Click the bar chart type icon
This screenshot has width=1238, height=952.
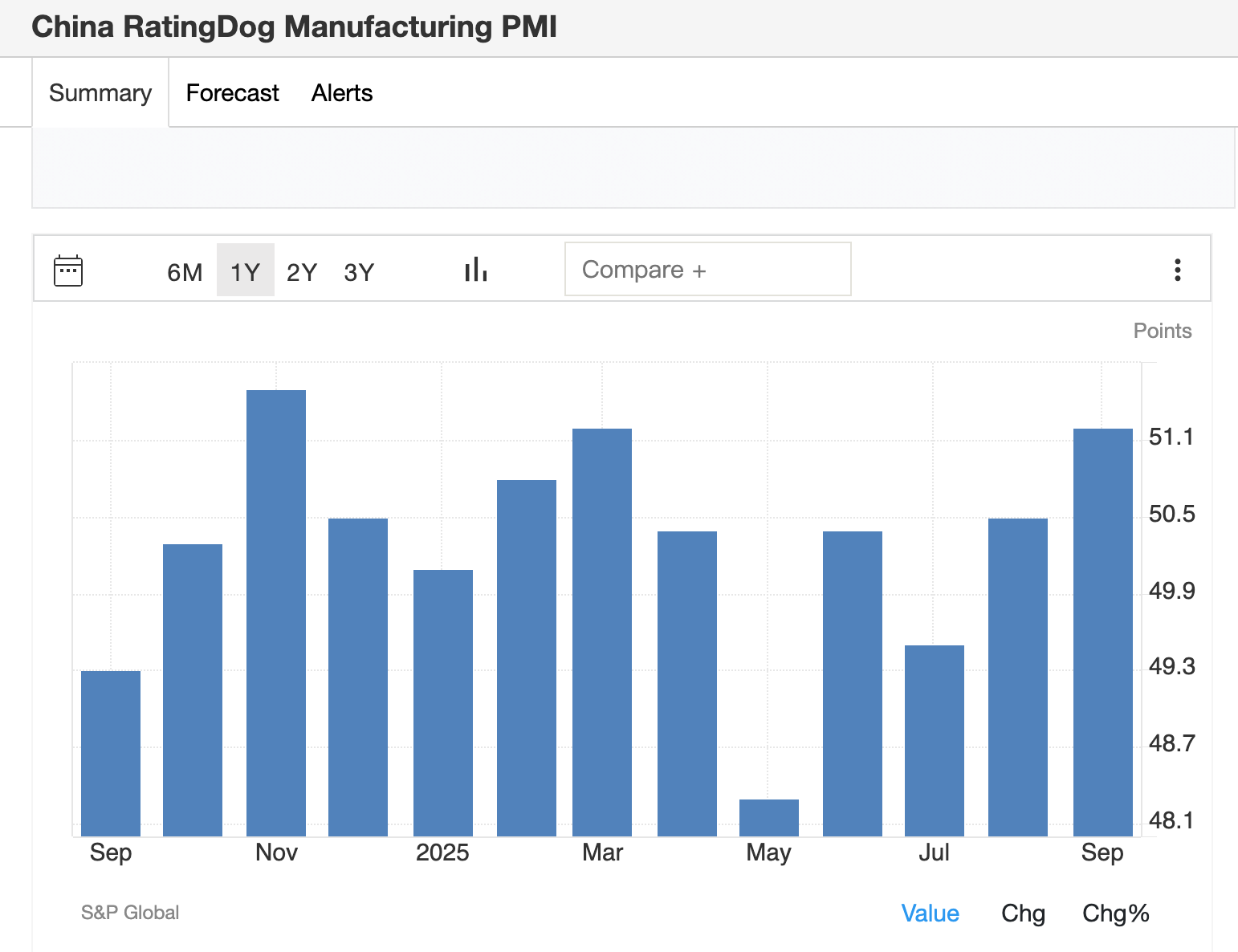pyautogui.click(x=476, y=271)
